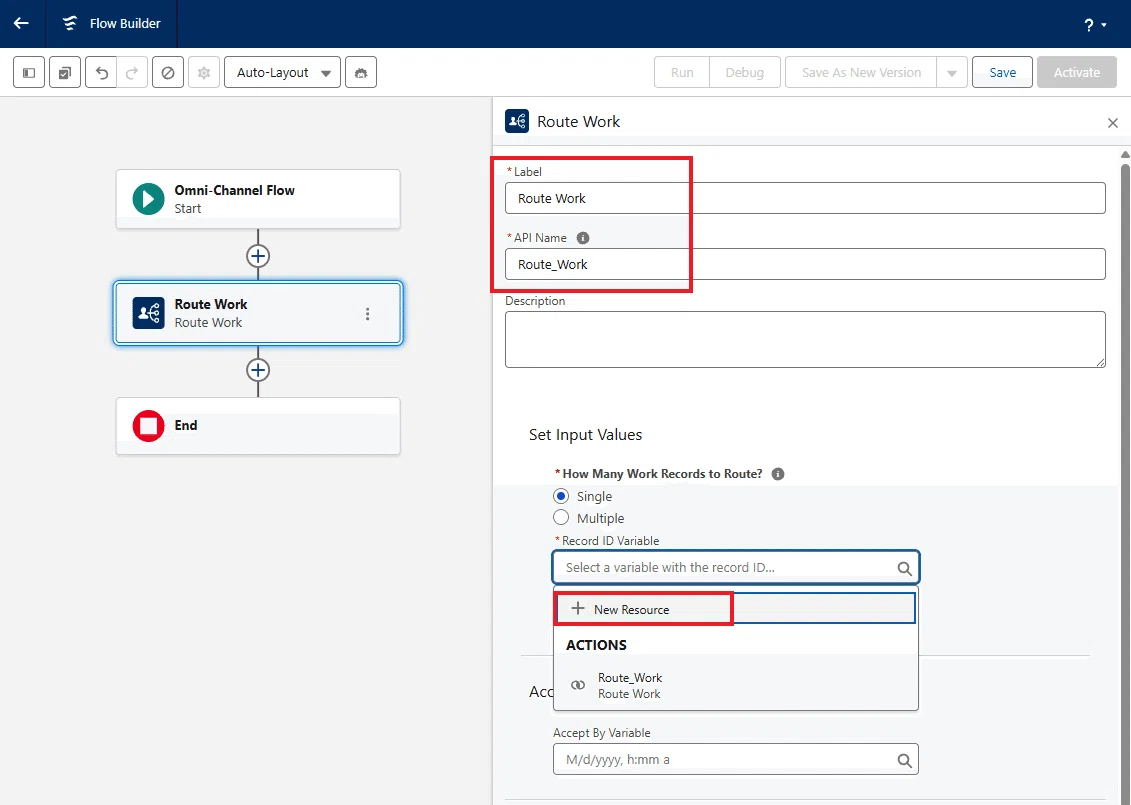Choose New Resource from the dropdown list
1131x805 pixels.
click(x=736, y=609)
